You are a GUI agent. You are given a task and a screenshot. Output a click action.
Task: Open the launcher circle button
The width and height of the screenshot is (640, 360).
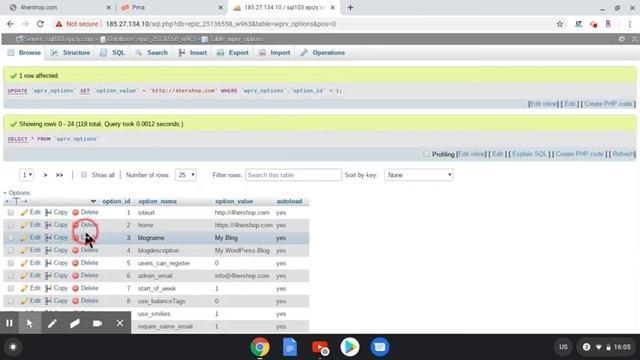point(13,347)
